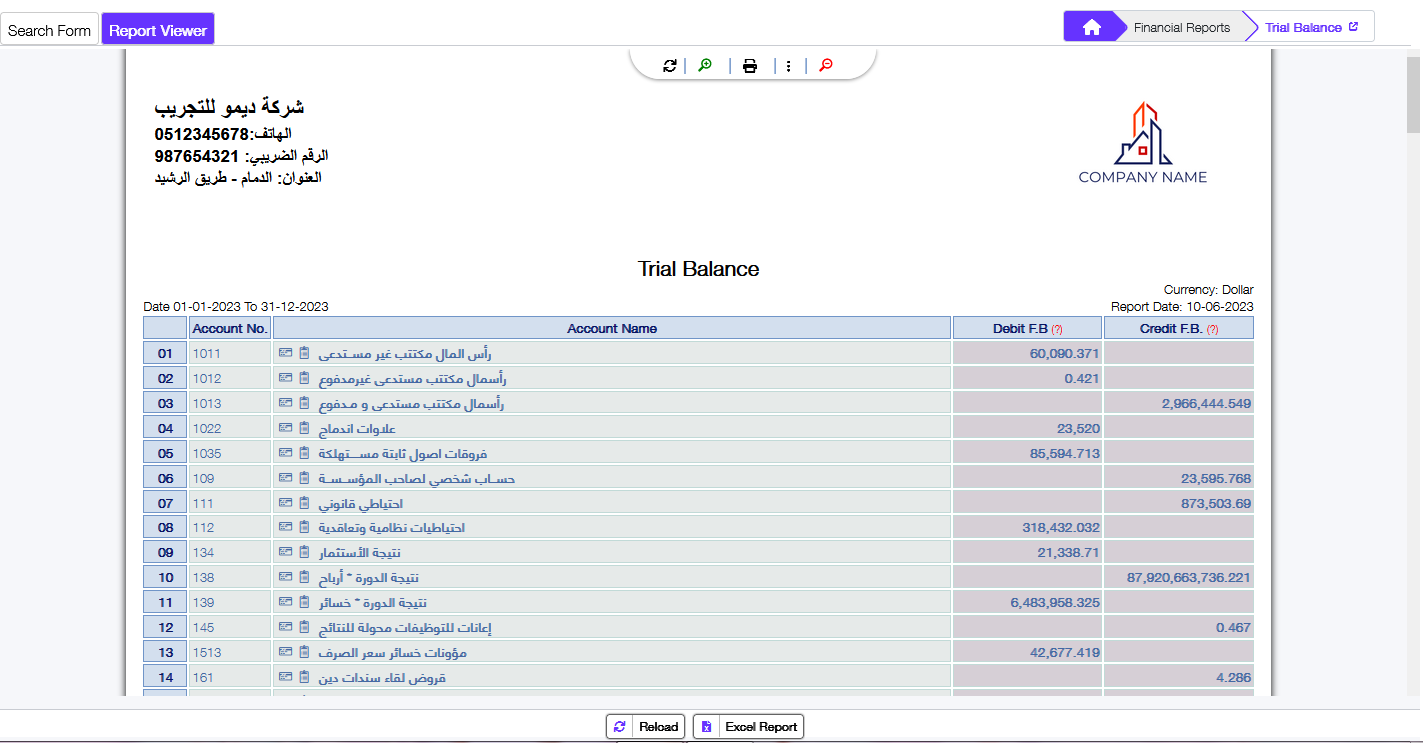
Task: Click the card icon for account 134
Action: pyautogui.click(x=285, y=552)
